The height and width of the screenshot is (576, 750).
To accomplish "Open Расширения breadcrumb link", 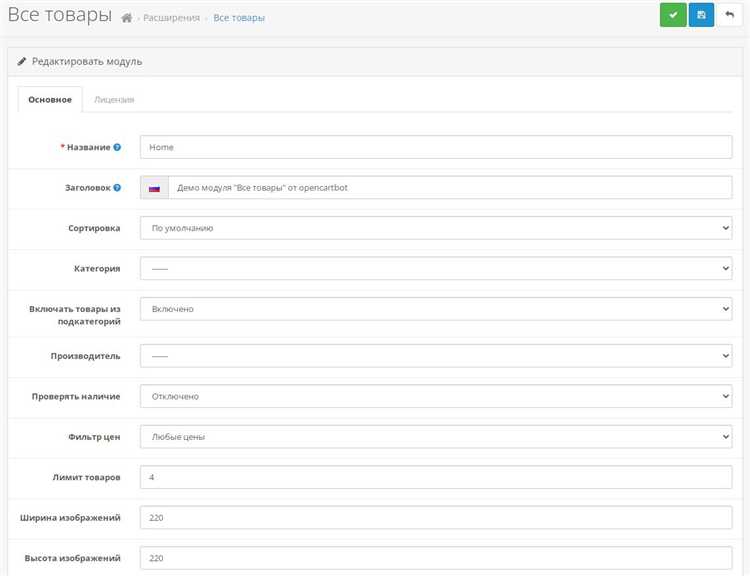I will (170, 18).
